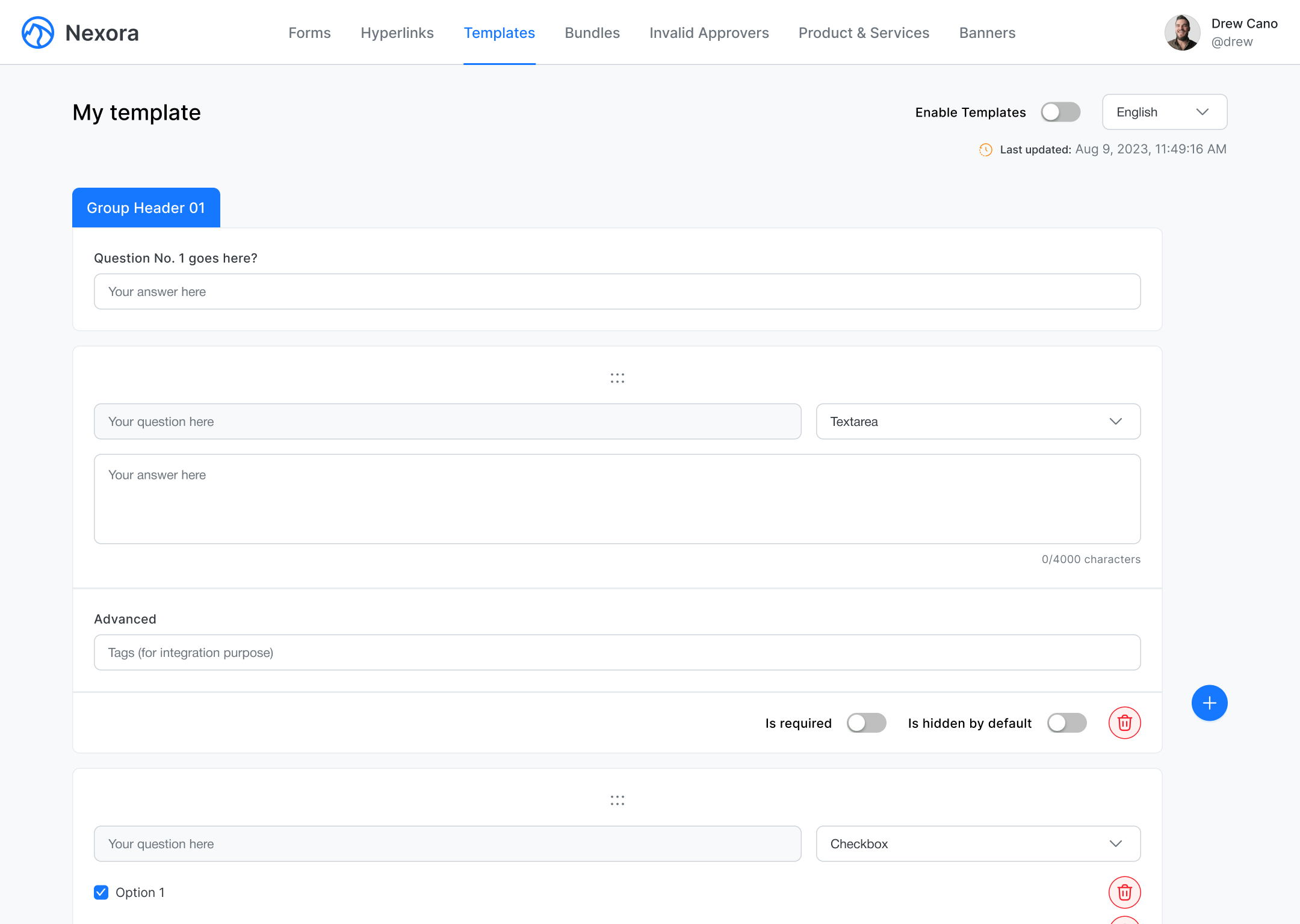Click the drag handle above the Textarea question
Screen dimensions: 1300x924
pyautogui.click(x=617, y=378)
